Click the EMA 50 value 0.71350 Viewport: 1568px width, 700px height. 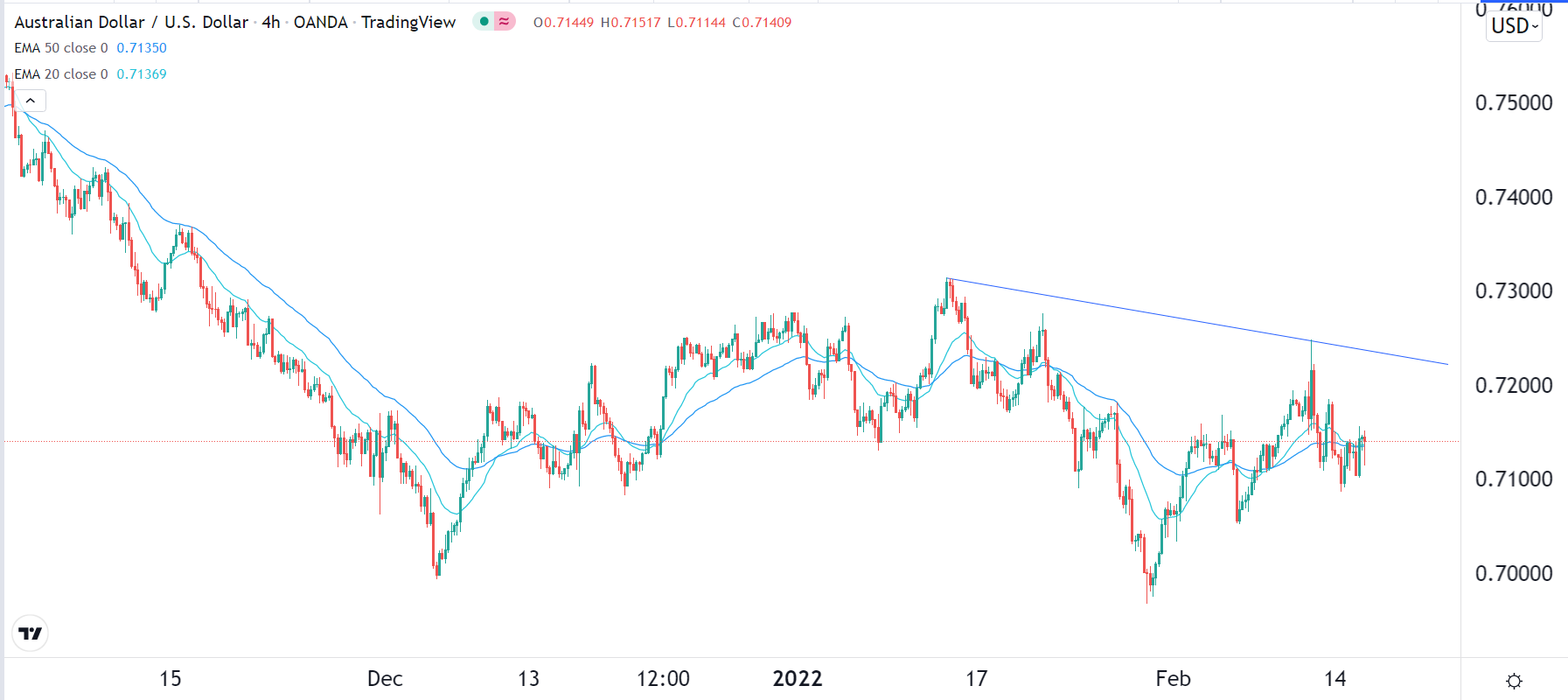(142, 48)
